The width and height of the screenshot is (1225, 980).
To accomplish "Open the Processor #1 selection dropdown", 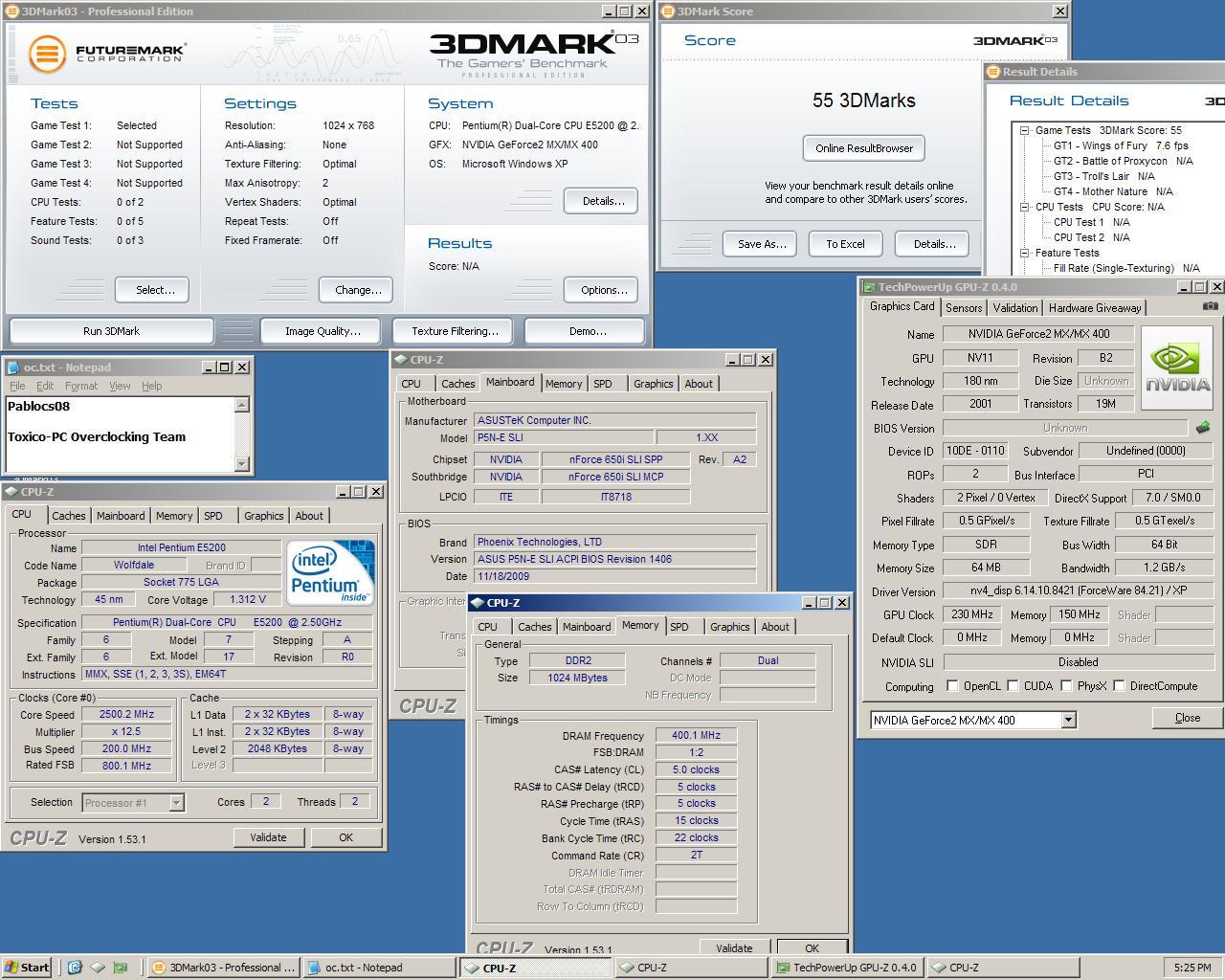I will click(176, 803).
